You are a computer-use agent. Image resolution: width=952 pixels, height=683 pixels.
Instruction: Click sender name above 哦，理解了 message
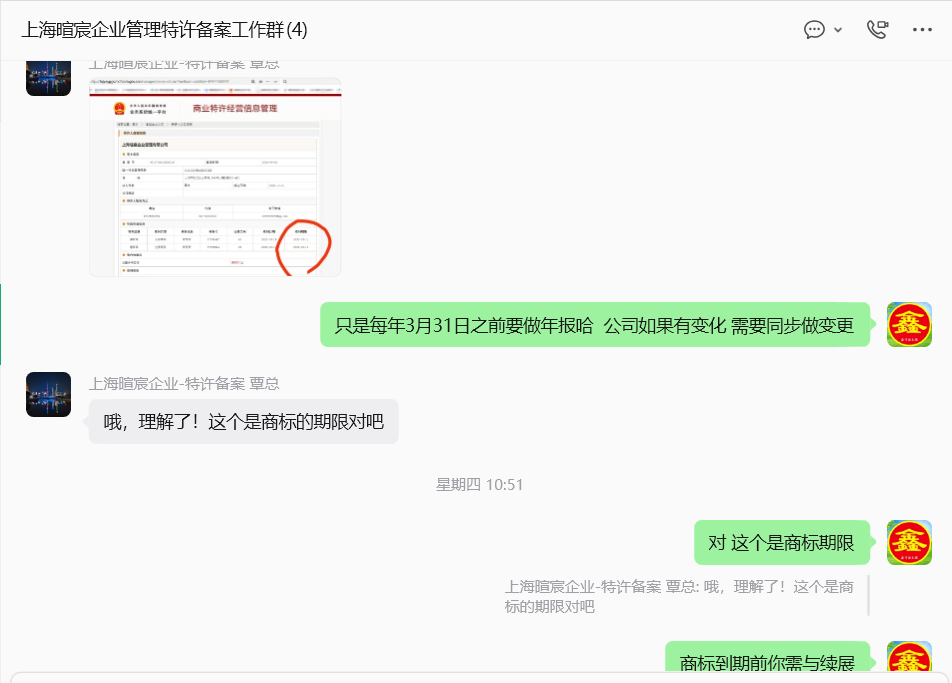[185, 384]
